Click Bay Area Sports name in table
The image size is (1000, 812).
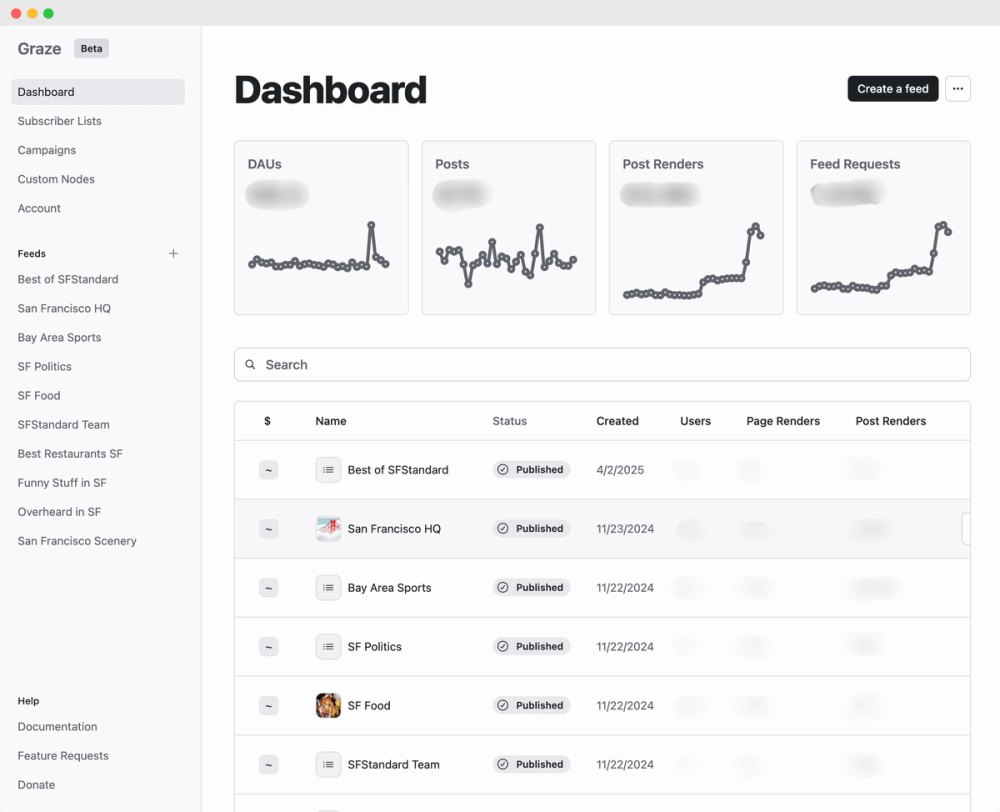coord(389,587)
